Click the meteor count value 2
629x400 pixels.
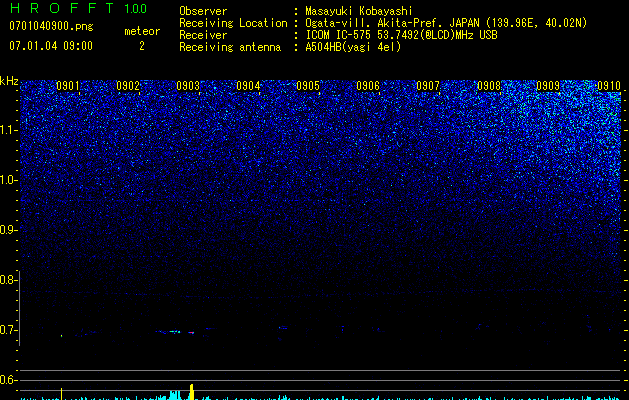tap(142, 46)
